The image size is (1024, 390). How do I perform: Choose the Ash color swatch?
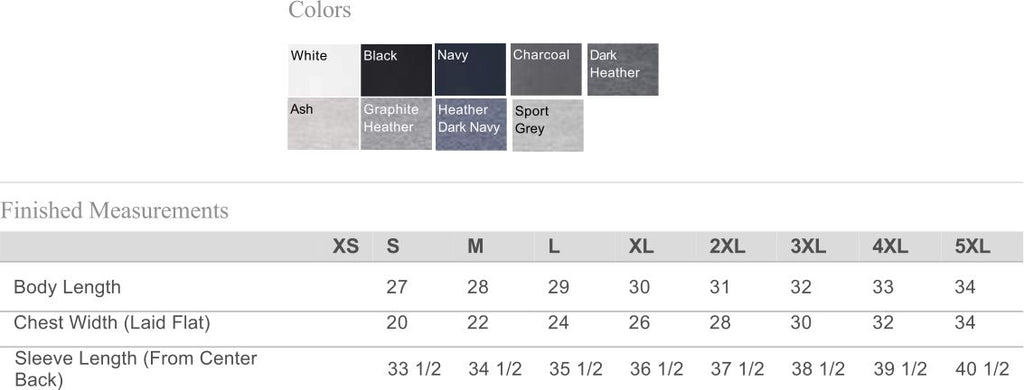point(323,124)
